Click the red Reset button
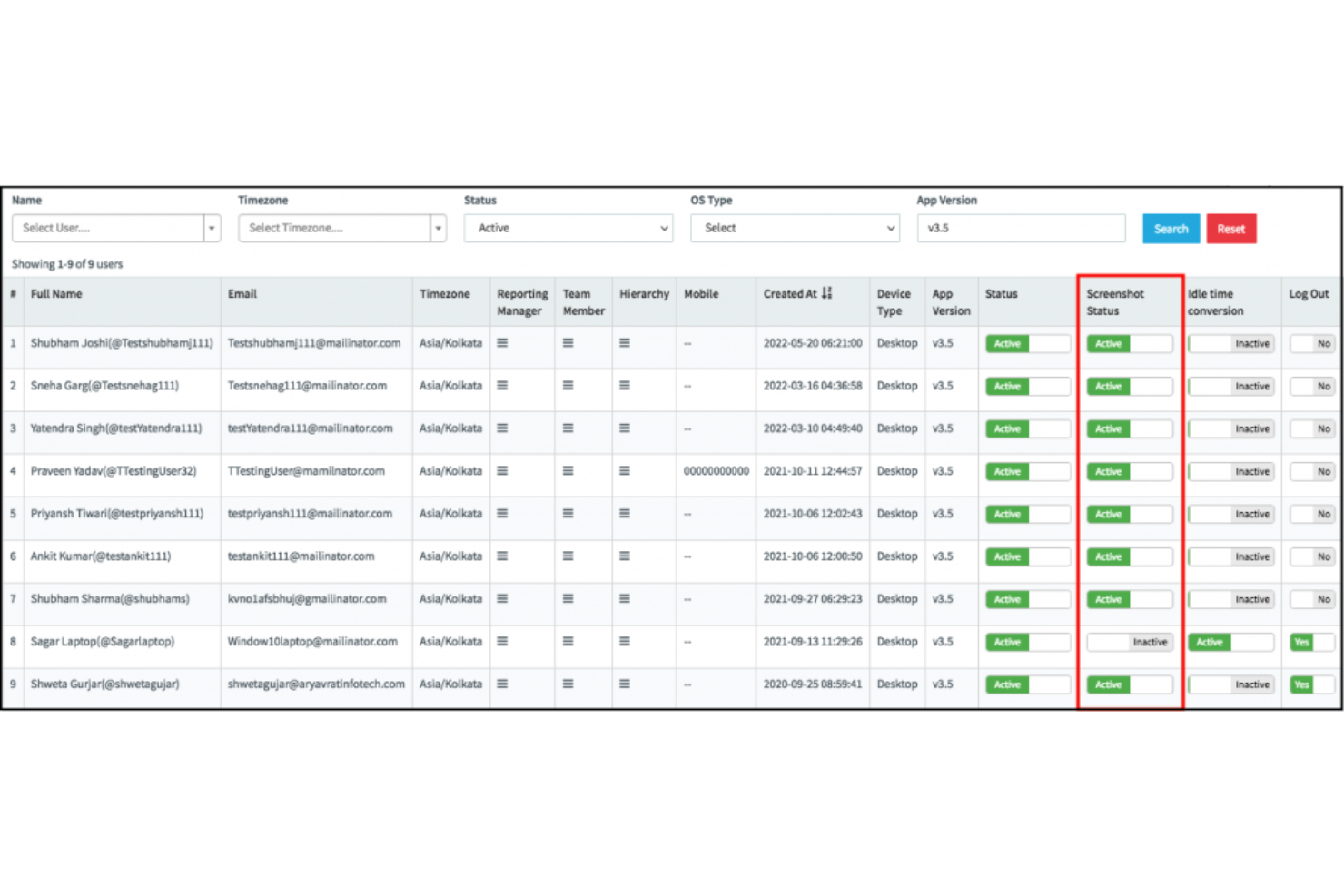 click(1231, 229)
